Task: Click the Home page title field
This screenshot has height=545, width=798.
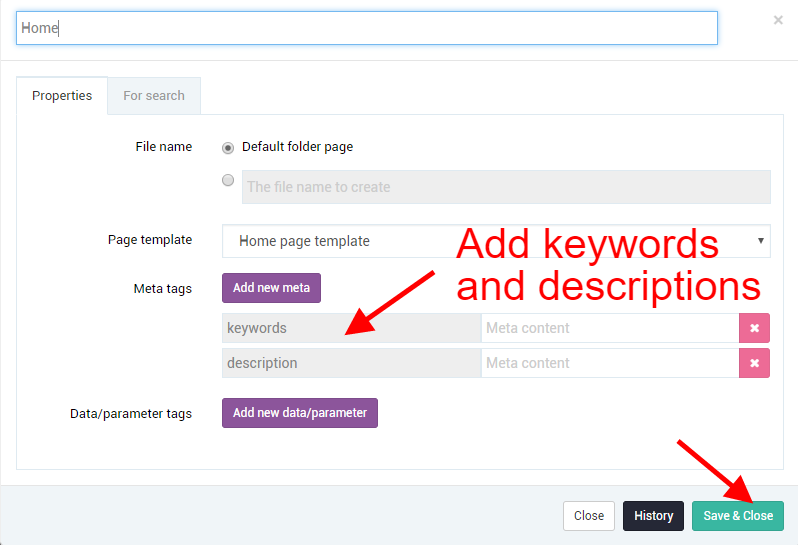Action: (x=367, y=28)
